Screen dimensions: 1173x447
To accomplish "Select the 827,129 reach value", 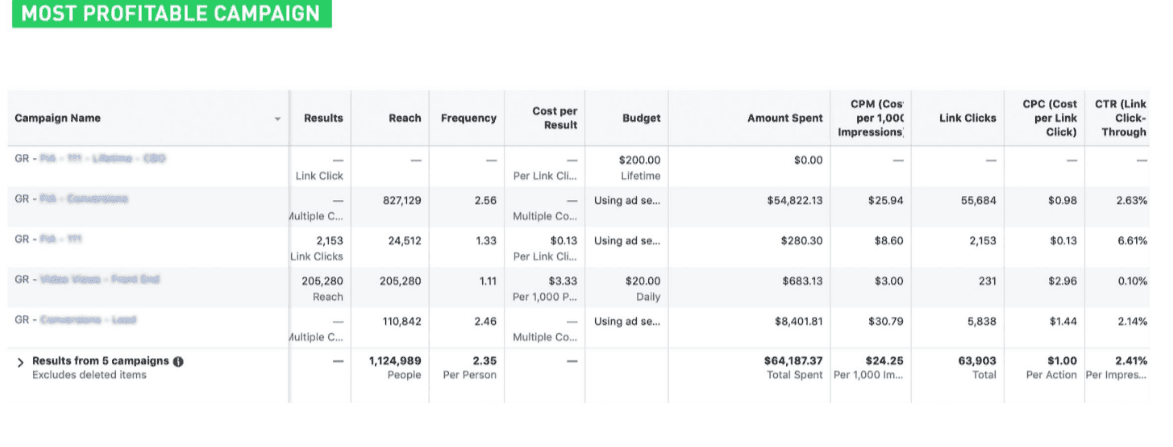I will pyautogui.click(x=400, y=200).
